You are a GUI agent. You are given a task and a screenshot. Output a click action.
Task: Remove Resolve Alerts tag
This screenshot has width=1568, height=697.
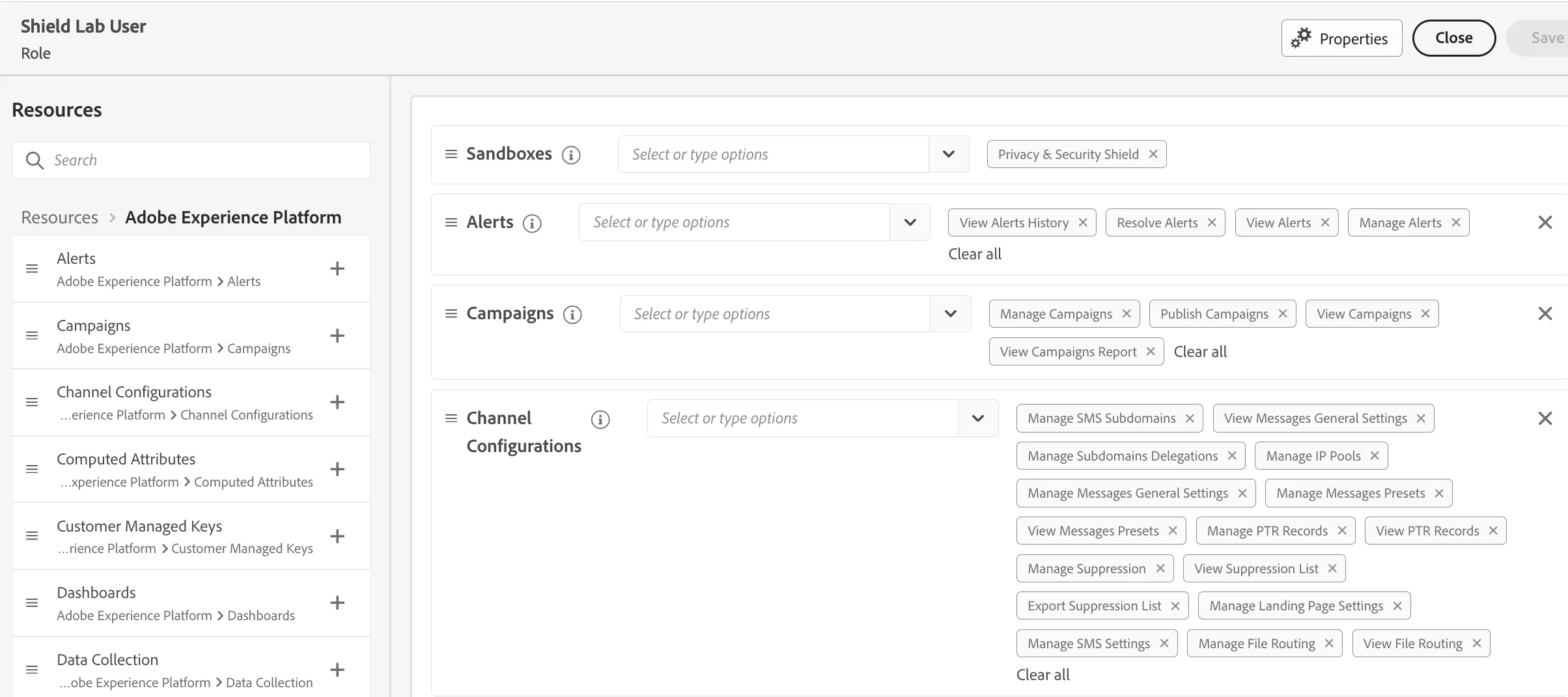pyautogui.click(x=1212, y=223)
